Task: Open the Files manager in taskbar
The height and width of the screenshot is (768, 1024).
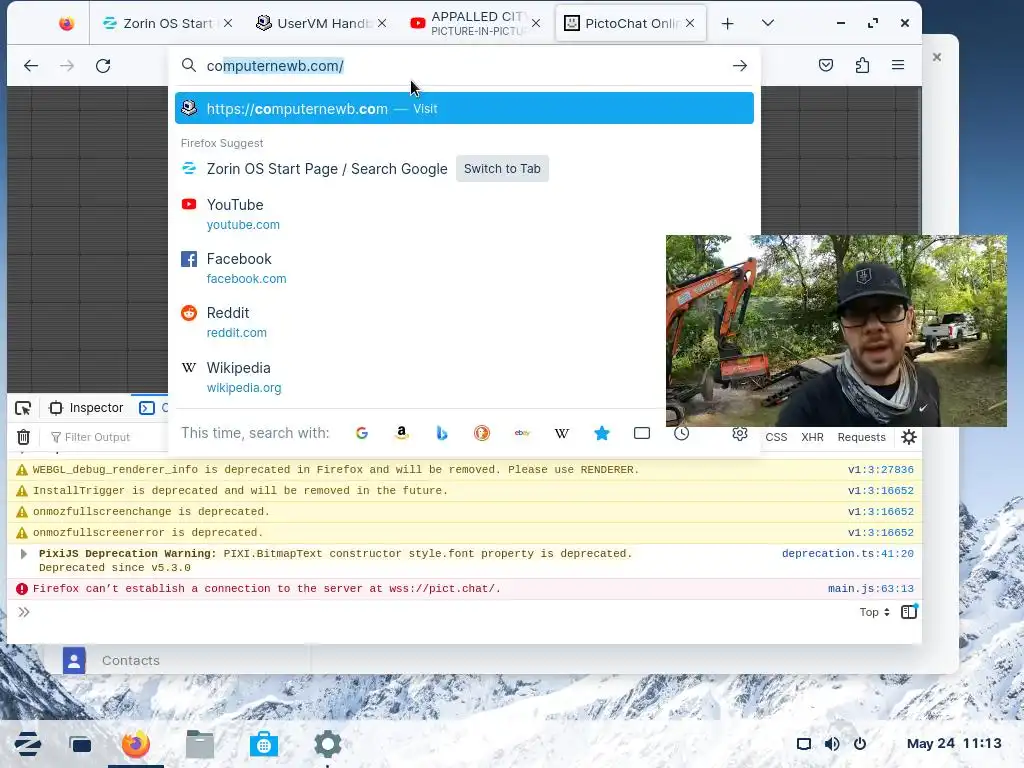Action: pos(200,744)
